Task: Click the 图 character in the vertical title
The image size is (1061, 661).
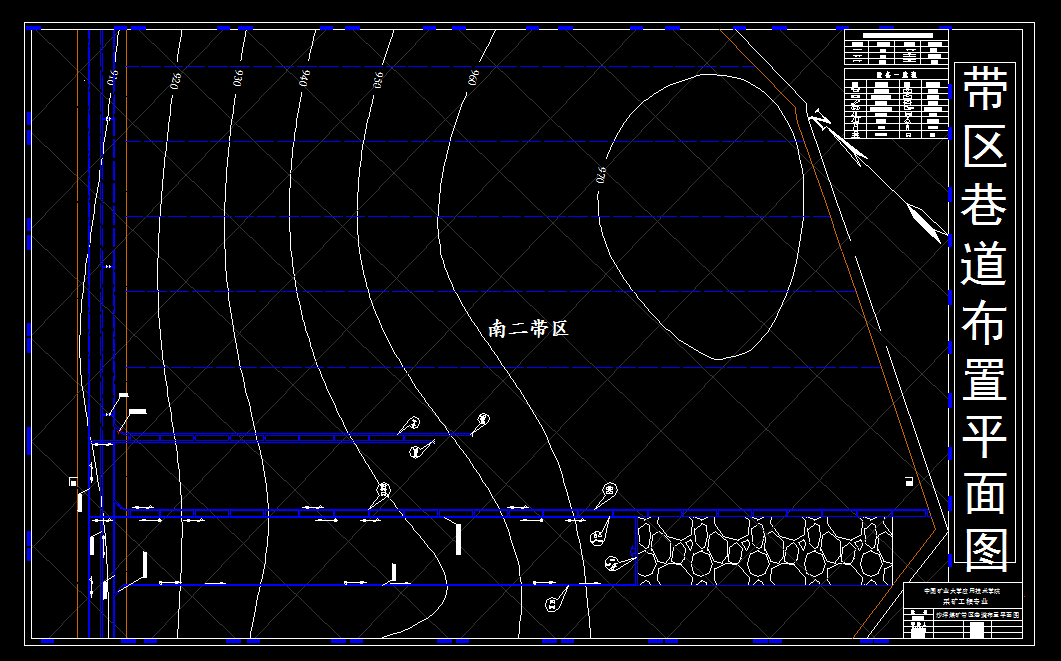Action: (985, 551)
